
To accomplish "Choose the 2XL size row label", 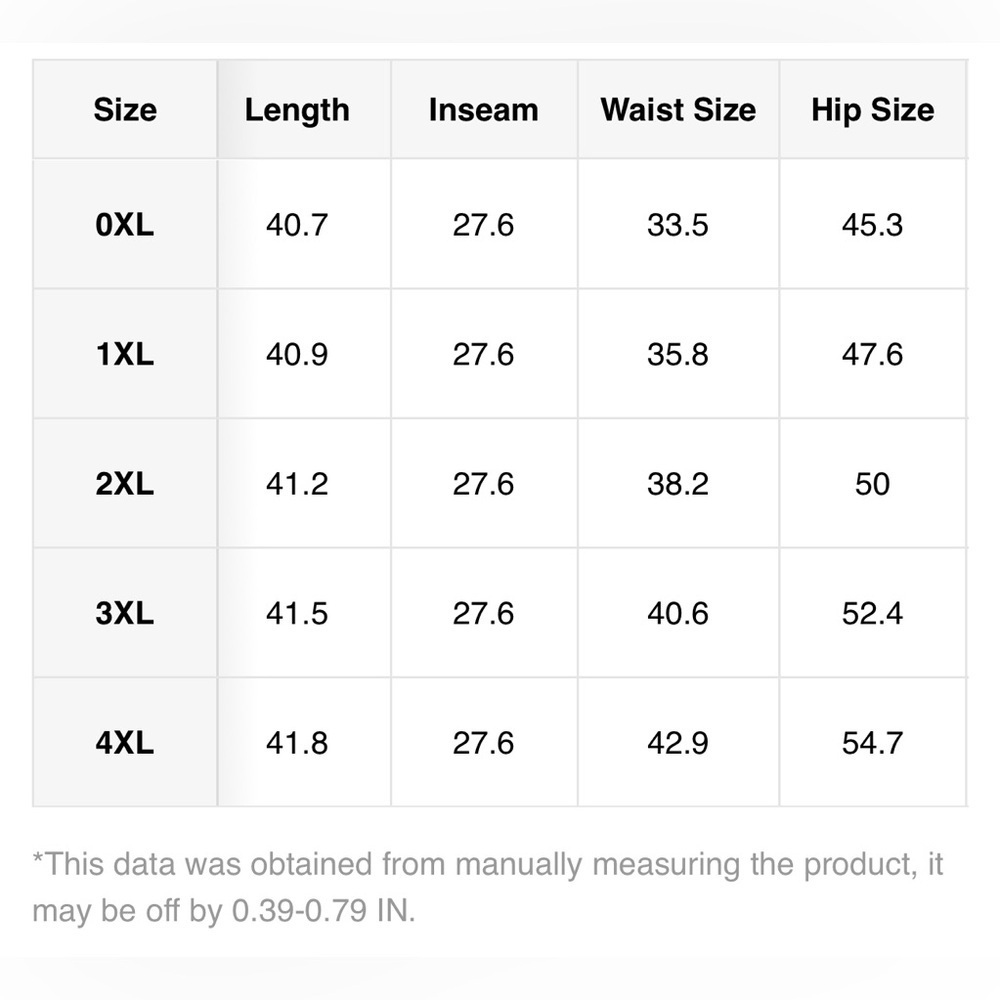I will pos(125,484).
